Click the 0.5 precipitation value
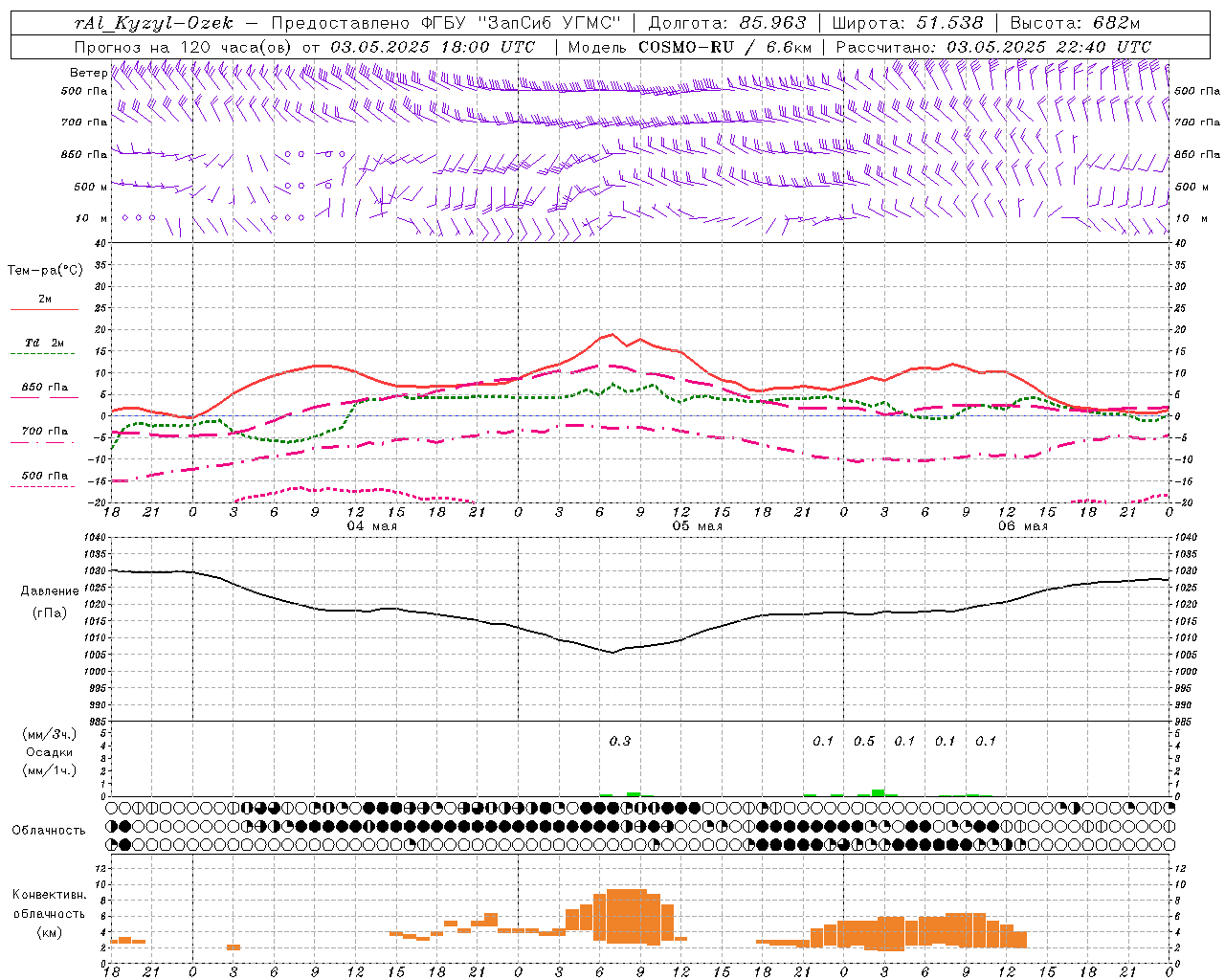 click(864, 741)
